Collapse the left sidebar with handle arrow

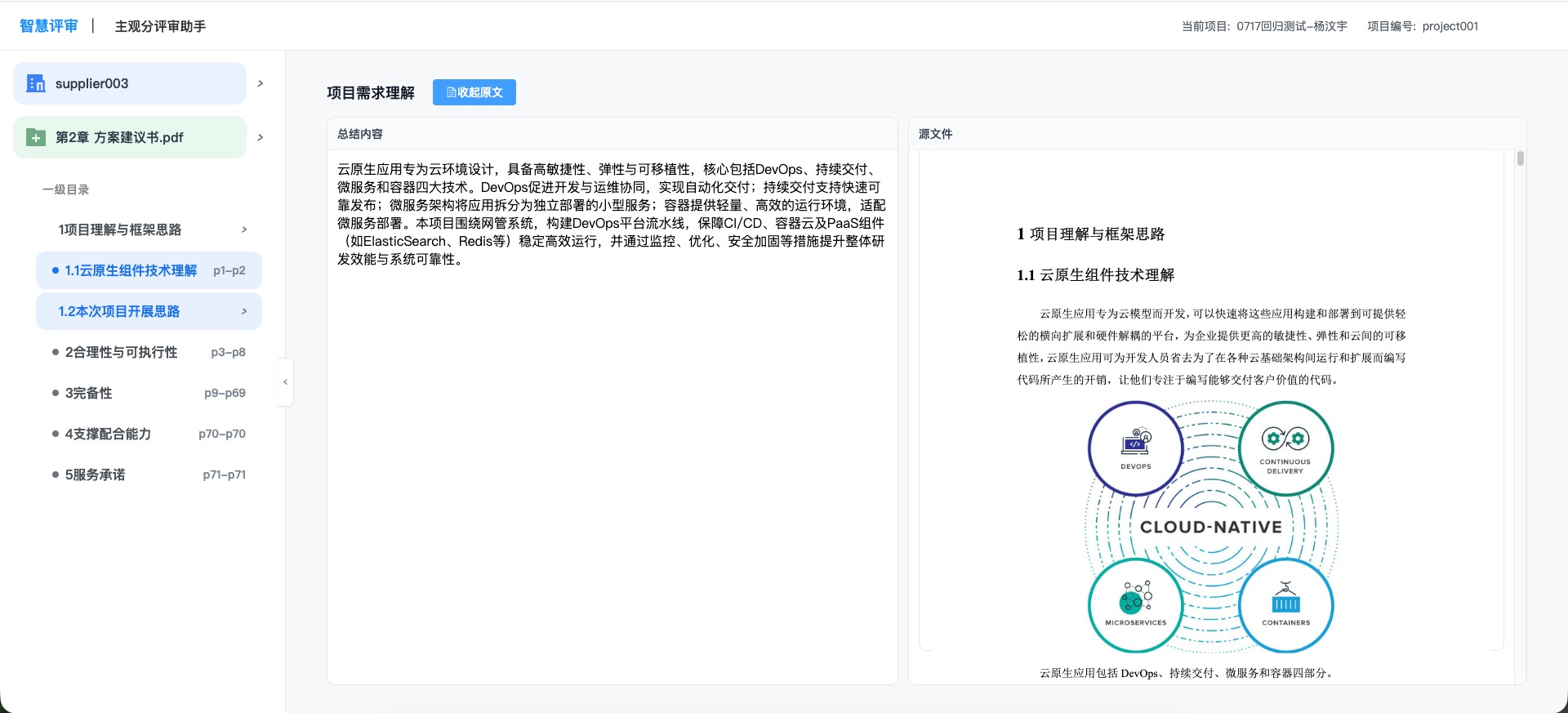tap(285, 381)
